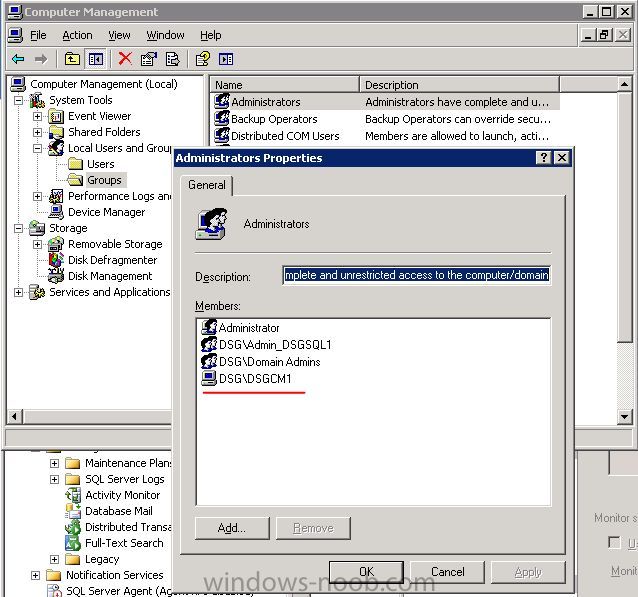The width and height of the screenshot is (638, 597).
Task: Click the Help toolbar icon
Action: (x=203, y=59)
